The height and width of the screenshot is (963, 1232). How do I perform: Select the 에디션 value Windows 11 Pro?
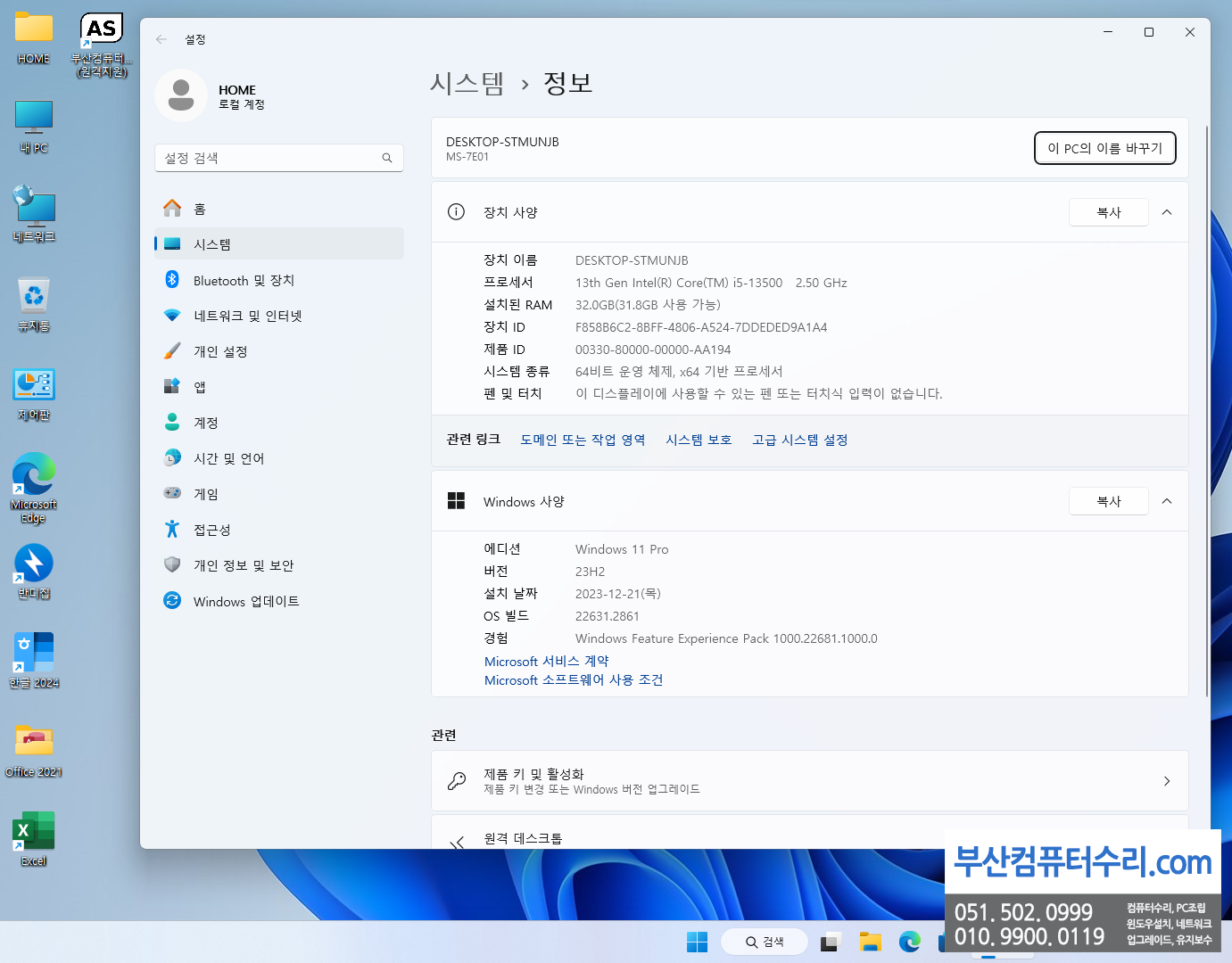[622, 549]
